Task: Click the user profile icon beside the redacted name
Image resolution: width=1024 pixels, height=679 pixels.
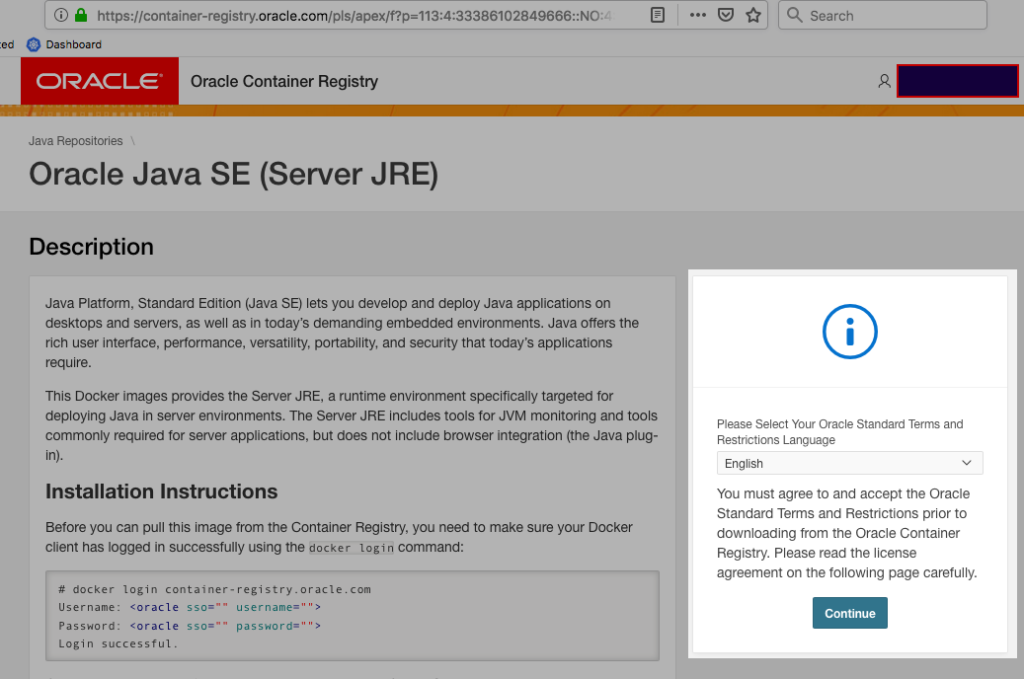Action: click(884, 81)
